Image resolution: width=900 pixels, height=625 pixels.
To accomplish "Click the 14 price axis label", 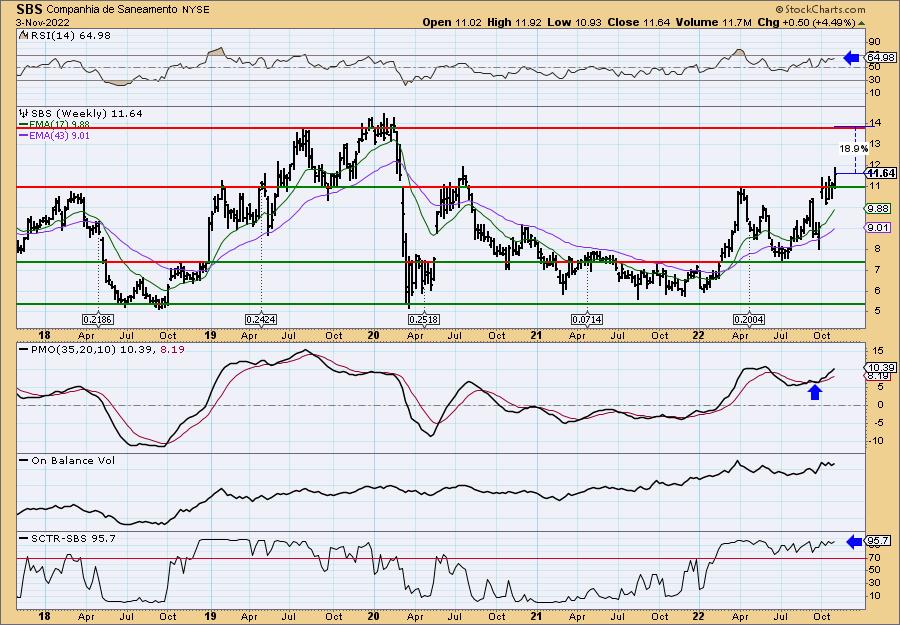I will pyautogui.click(x=875, y=123).
